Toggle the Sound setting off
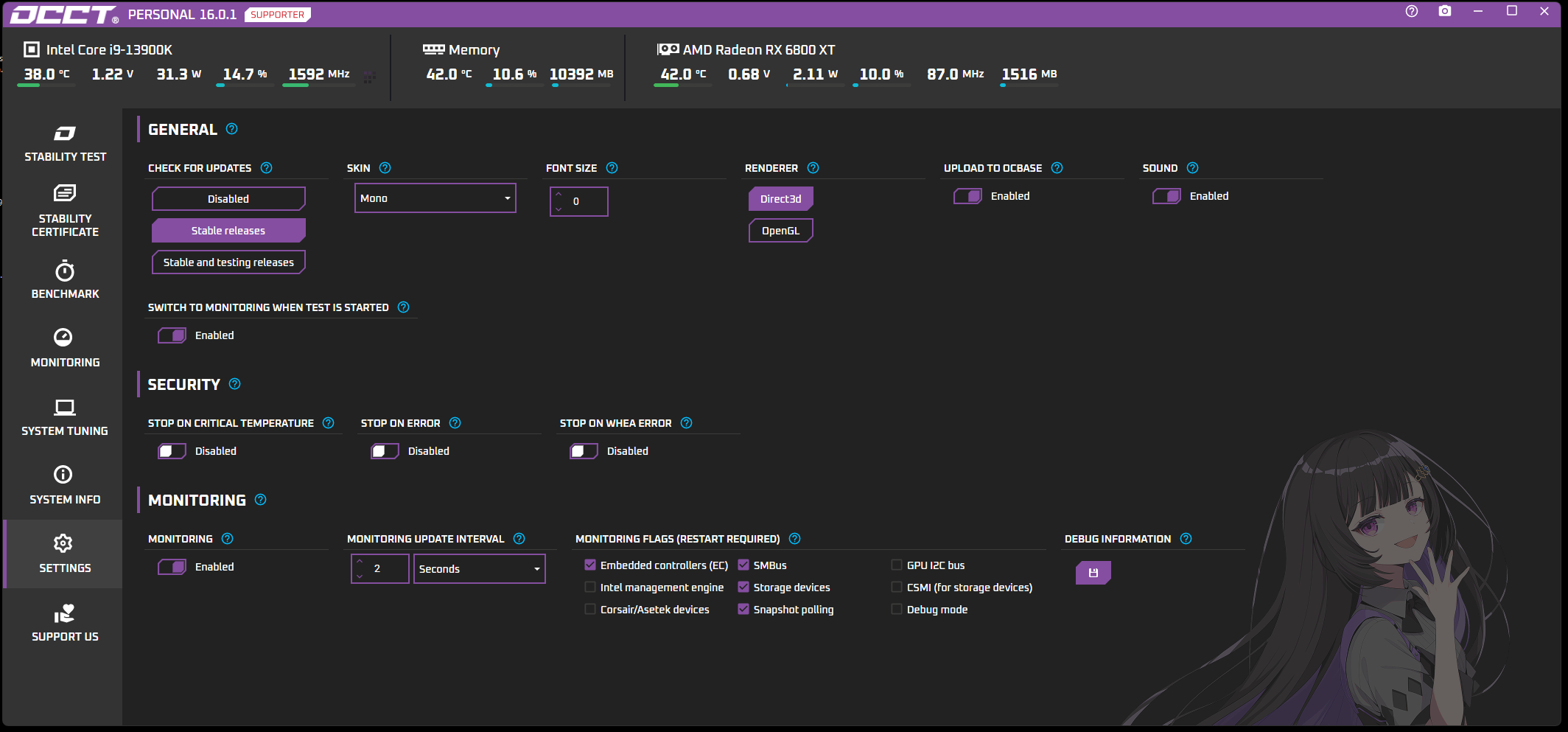This screenshot has height=732, width=1568. (1166, 196)
